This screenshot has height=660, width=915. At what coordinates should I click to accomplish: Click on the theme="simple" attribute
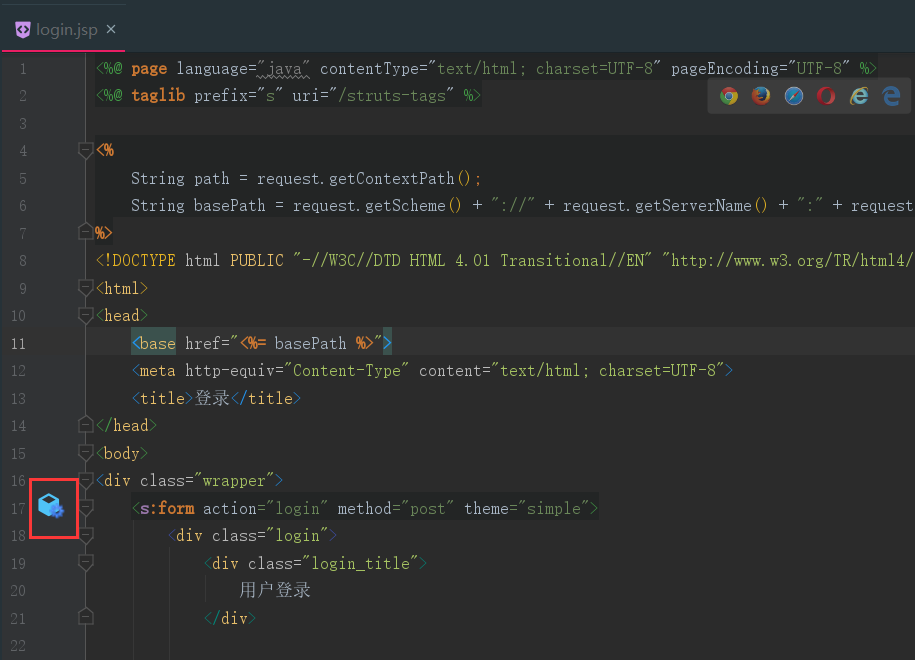(x=527, y=508)
